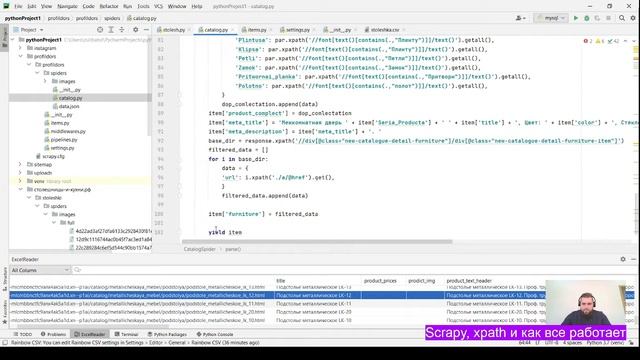Toggle the Python Console tool window
The image size is (640, 360).
click(x=215, y=334)
